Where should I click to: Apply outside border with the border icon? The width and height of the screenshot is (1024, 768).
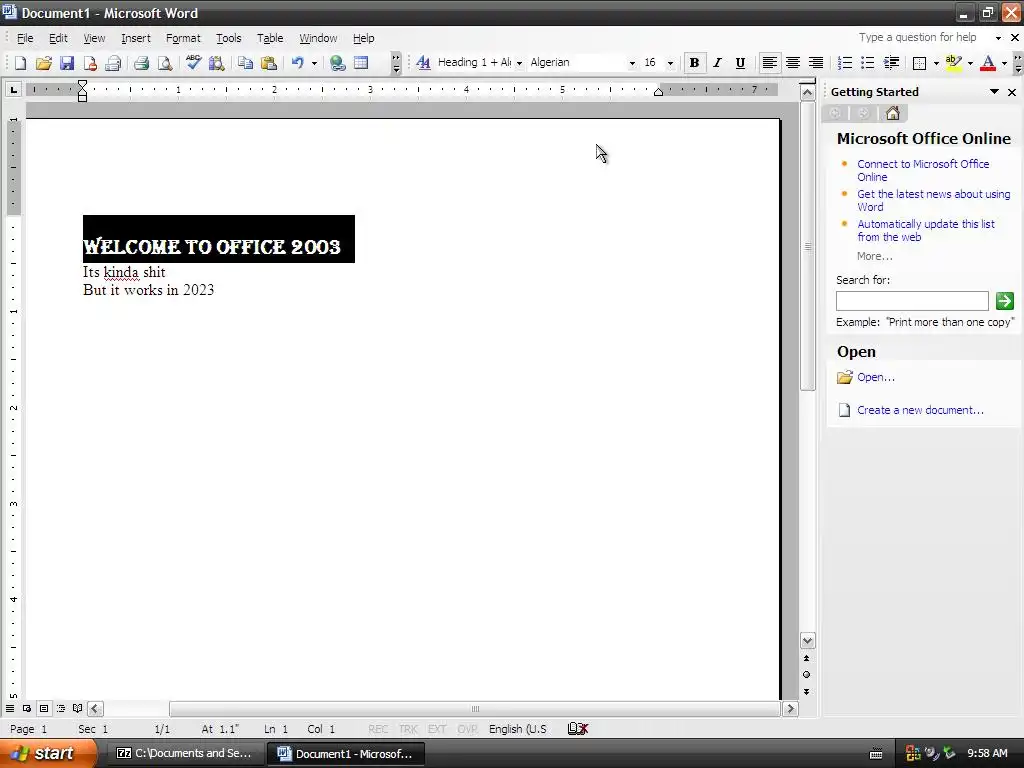(x=920, y=63)
